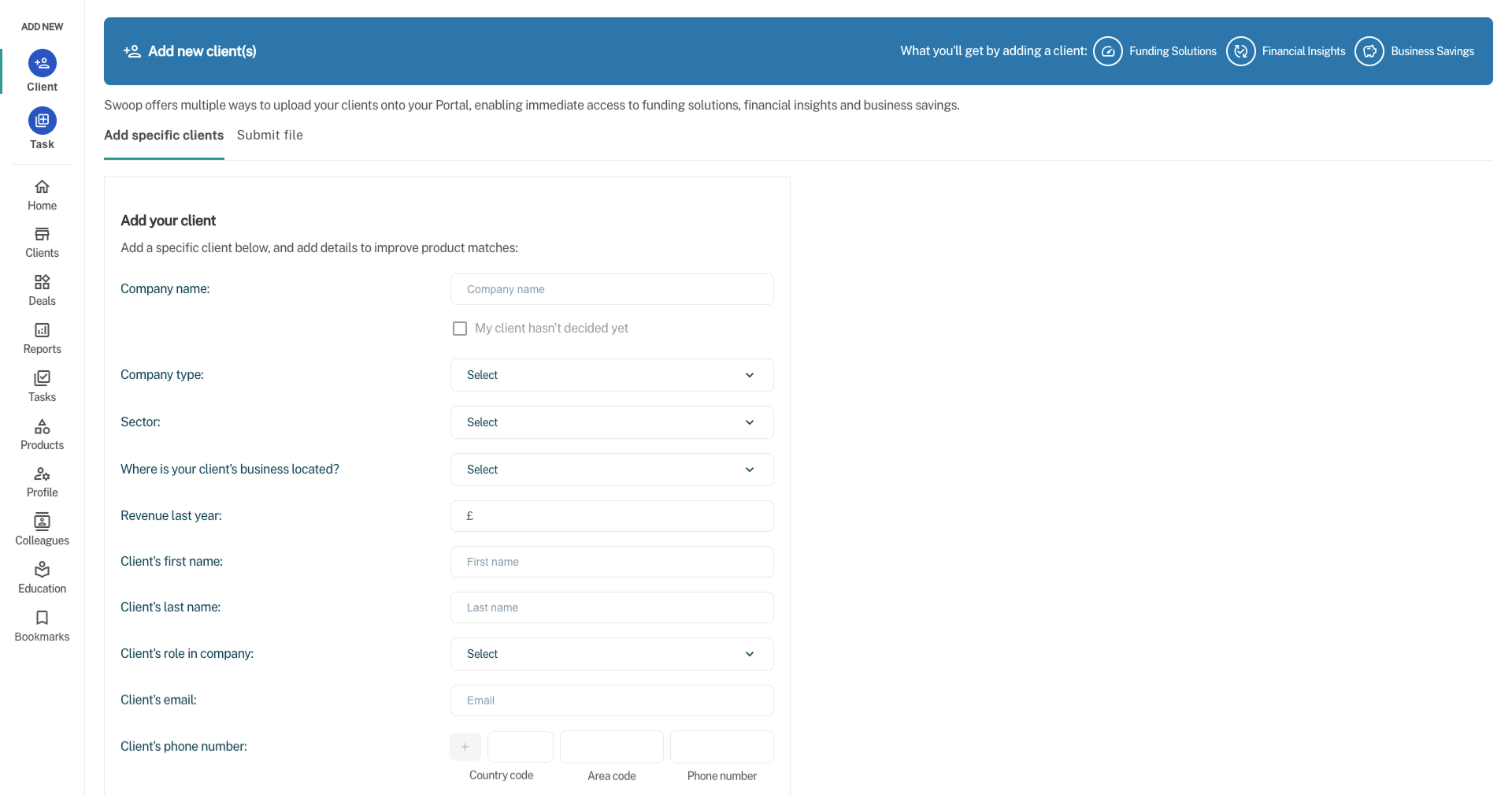The image size is (1512, 795).
Task: Open Client's role in company dropdown
Action: (x=612, y=654)
